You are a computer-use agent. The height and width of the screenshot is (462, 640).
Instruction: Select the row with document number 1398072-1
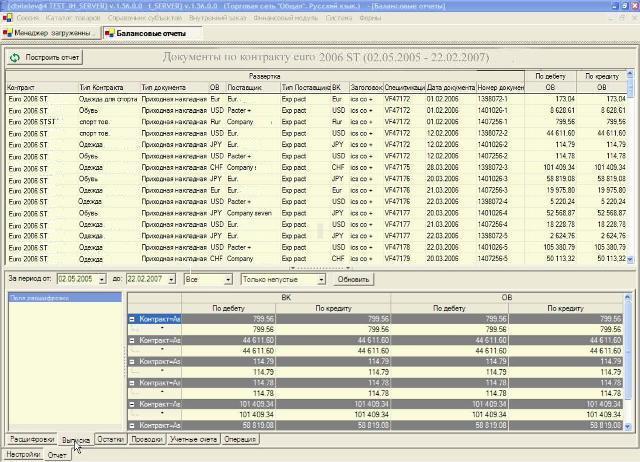[x=316, y=99]
